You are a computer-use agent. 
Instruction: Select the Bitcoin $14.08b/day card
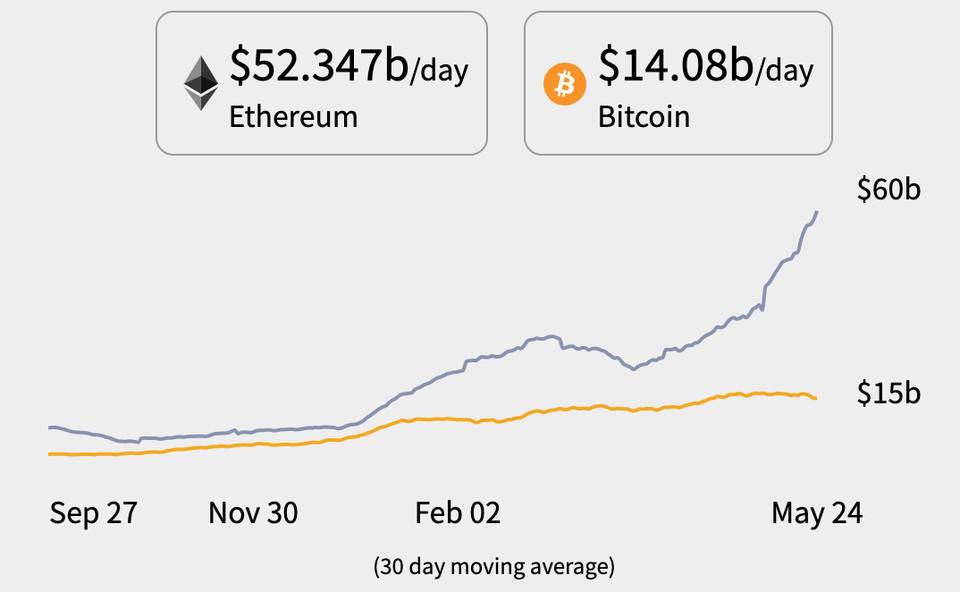coord(678,83)
